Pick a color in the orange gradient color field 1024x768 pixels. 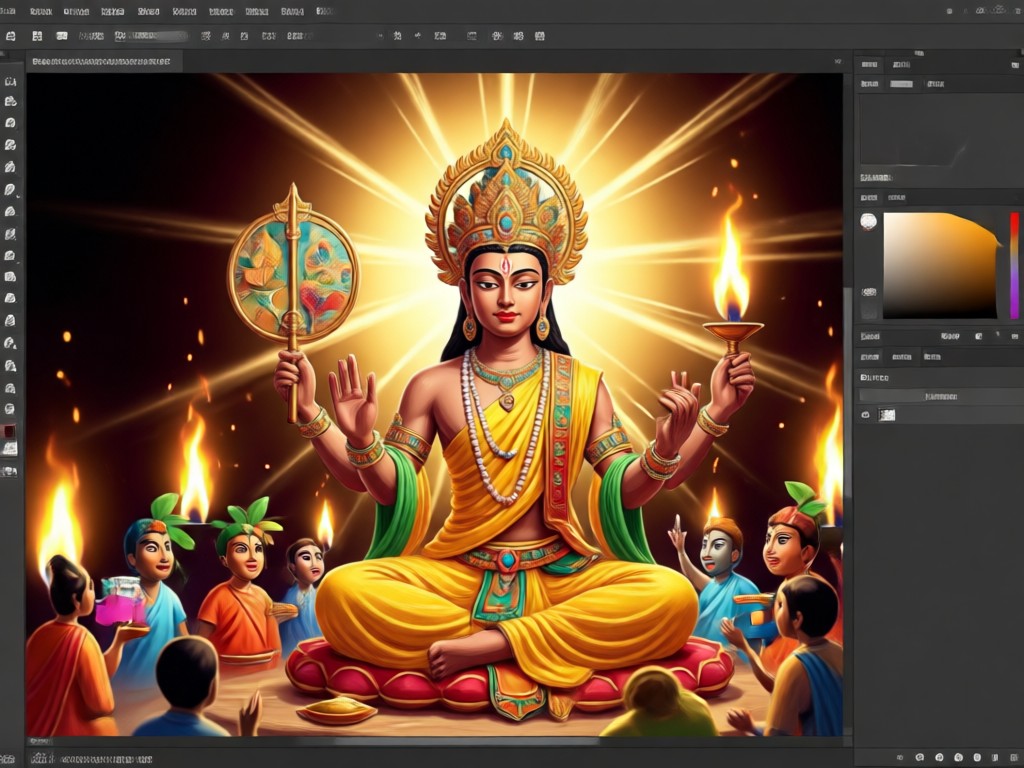pyautogui.click(x=940, y=265)
